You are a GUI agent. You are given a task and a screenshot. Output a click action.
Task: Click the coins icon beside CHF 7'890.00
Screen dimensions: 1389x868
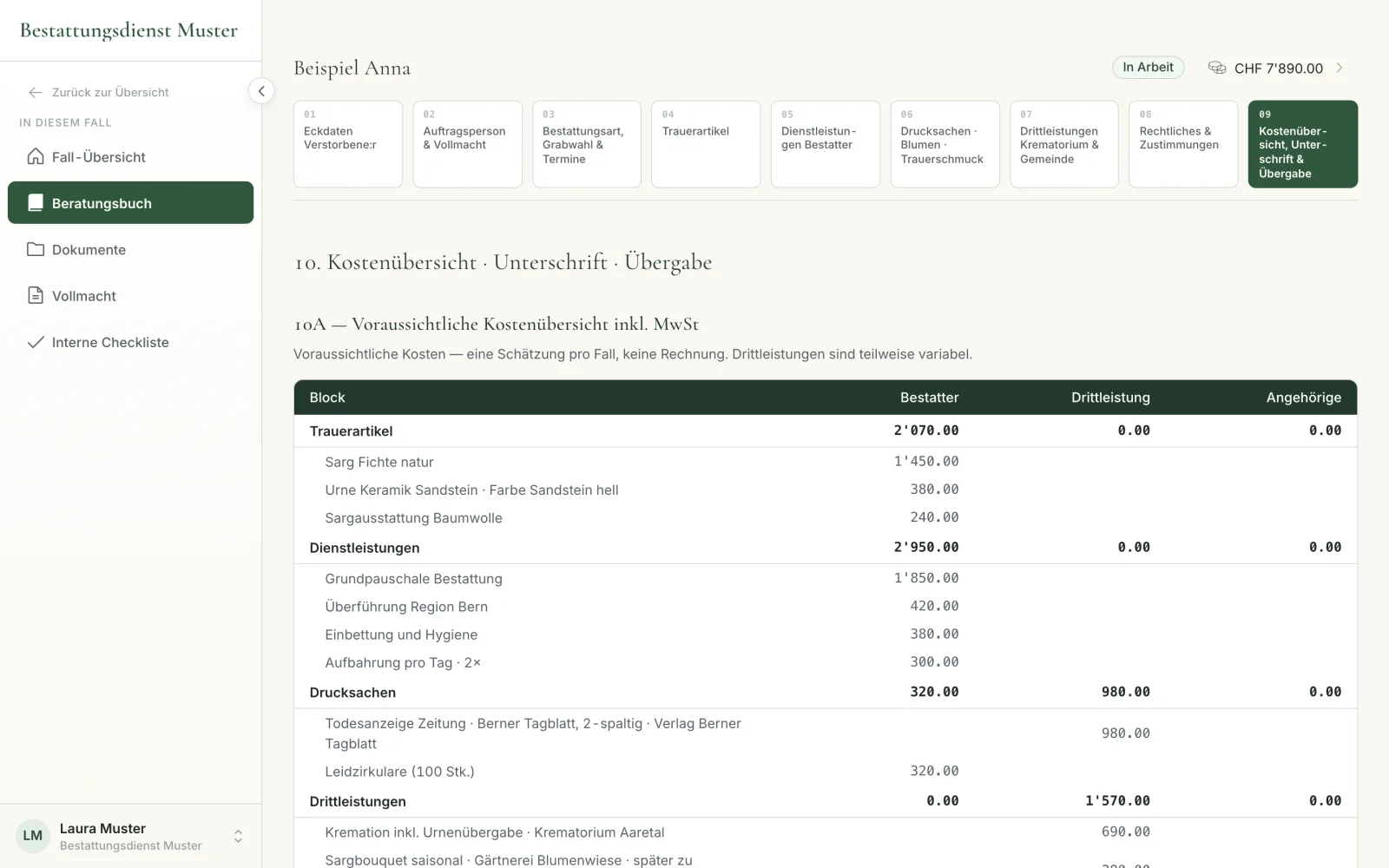coord(1217,68)
